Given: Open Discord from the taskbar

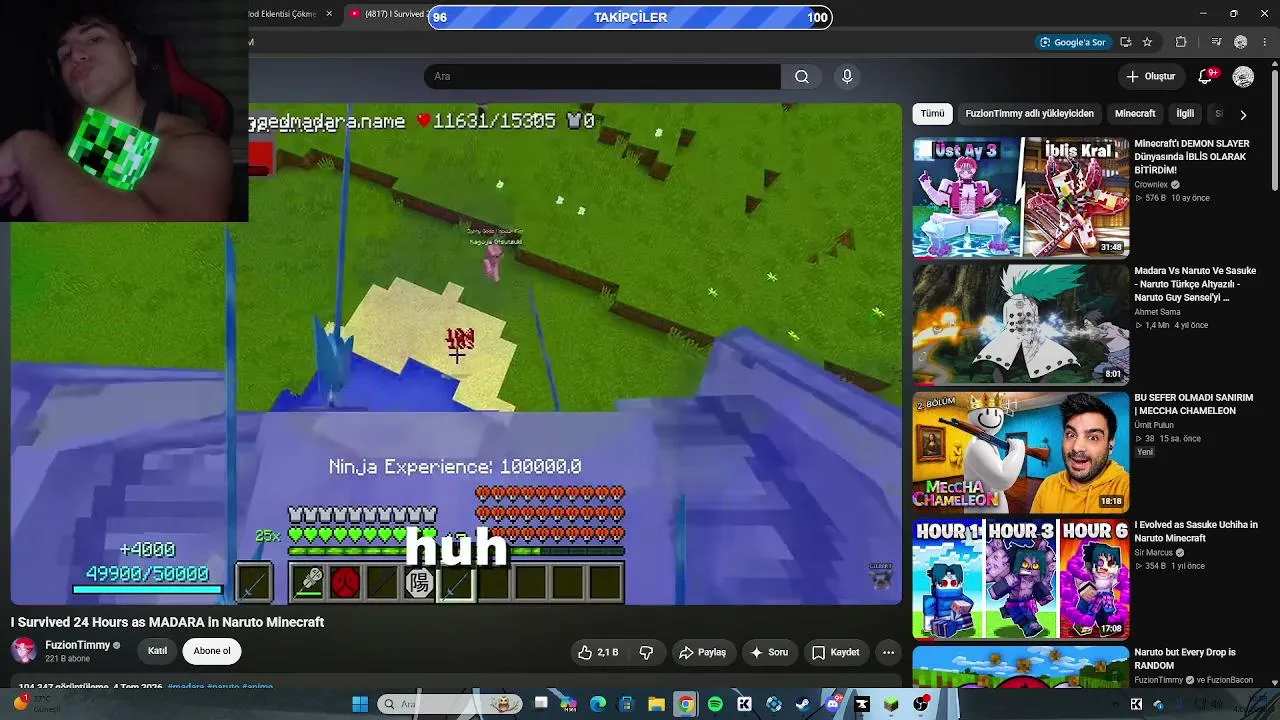Looking at the screenshot, I should pyautogui.click(x=832, y=704).
